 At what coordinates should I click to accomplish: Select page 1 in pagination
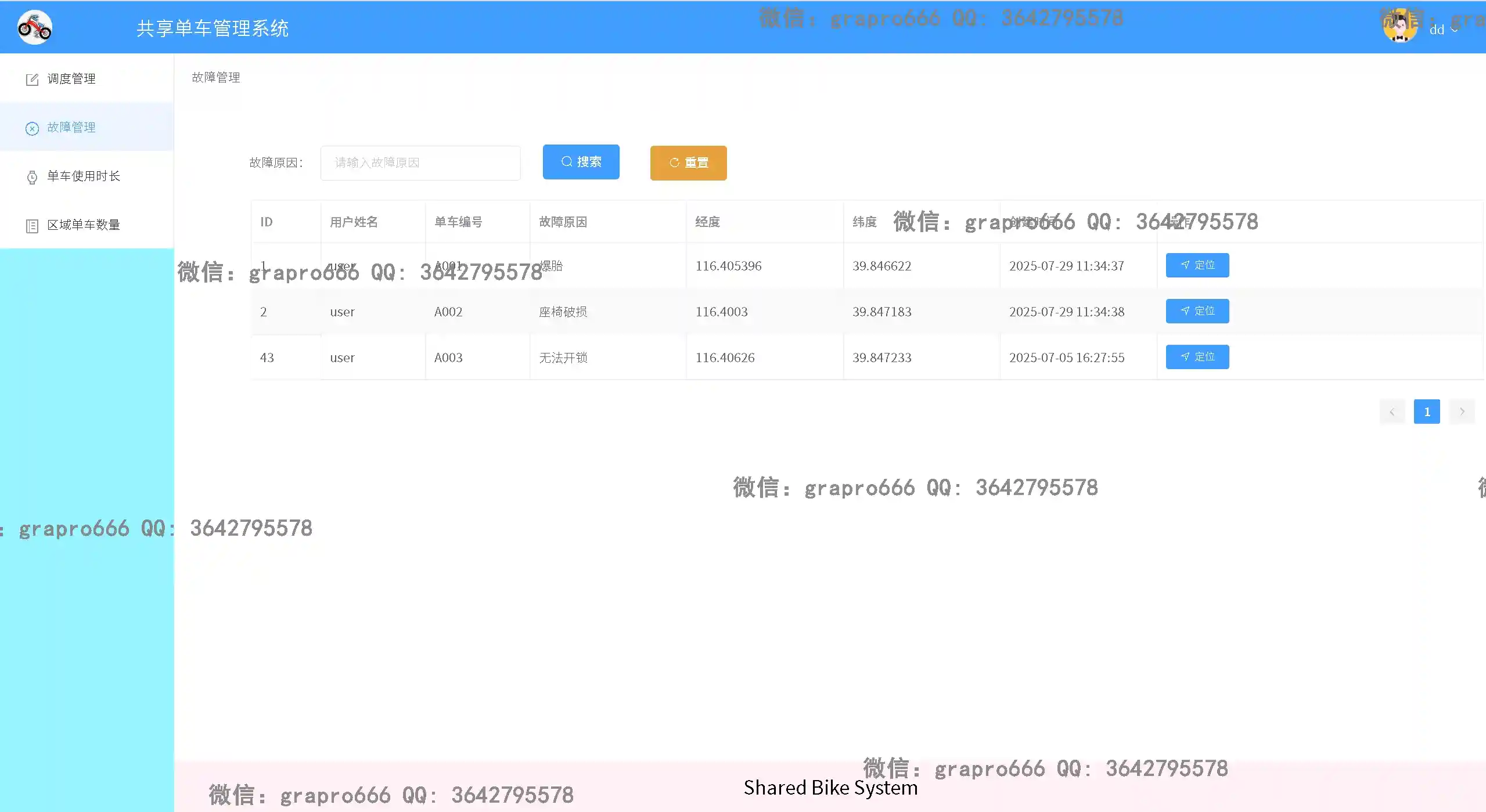[1426, 412]
